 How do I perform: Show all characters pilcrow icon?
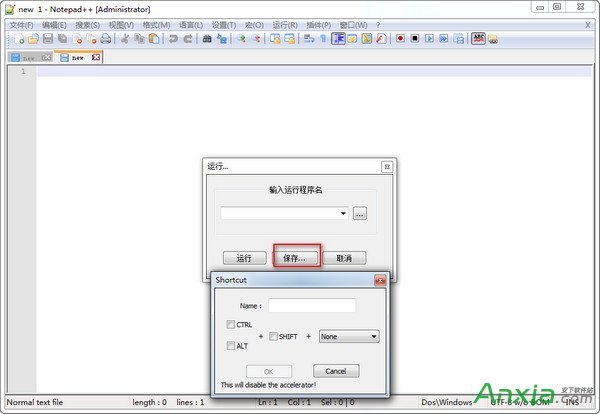click(x=323, y=39)
